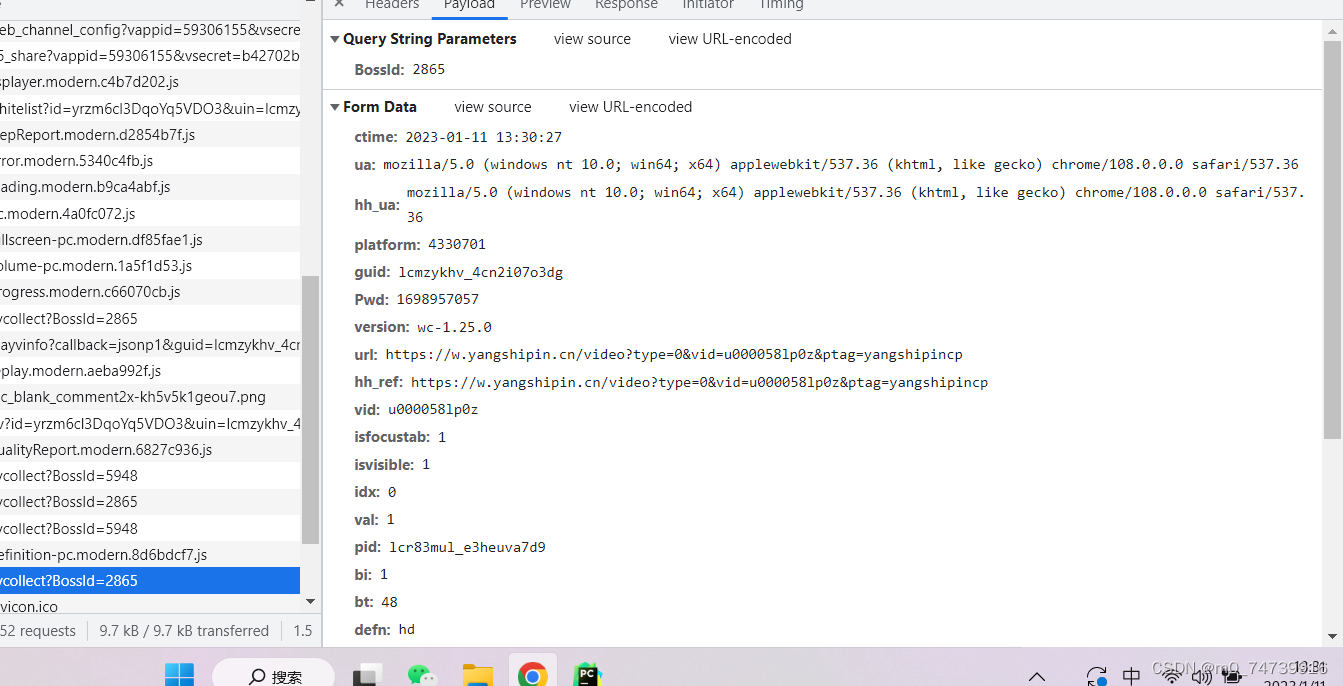The image size is (1343, 686).
Task: Select the c.modern.4a0fc072.js request
Action: 150,214
